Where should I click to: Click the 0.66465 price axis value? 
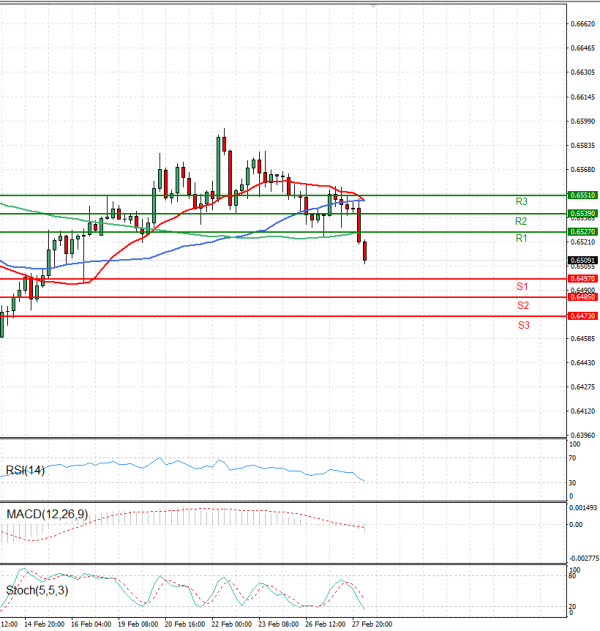[583, 48]
